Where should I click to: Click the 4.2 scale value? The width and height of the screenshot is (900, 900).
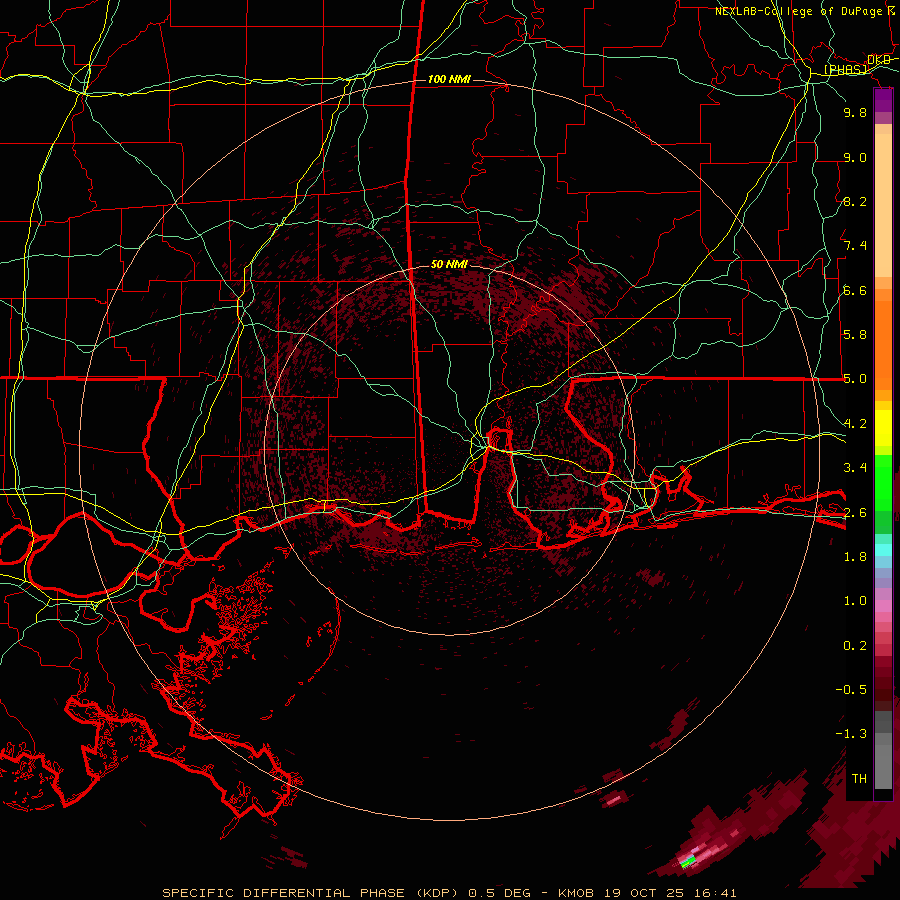tap(855, 424)
